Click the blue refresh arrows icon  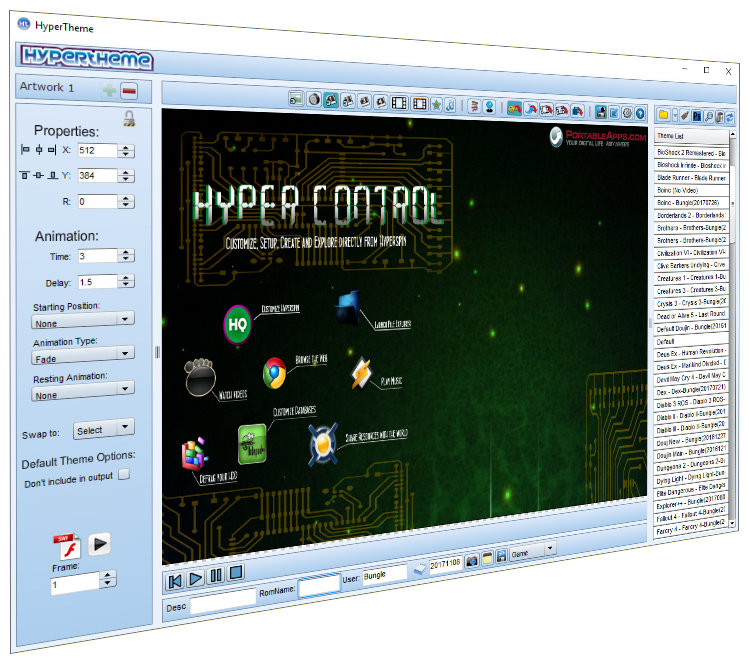point(729,118)
